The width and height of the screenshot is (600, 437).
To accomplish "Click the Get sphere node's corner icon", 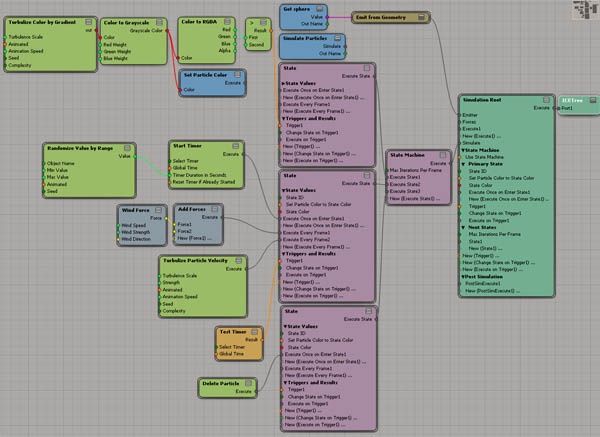I will tap(320, 9).
